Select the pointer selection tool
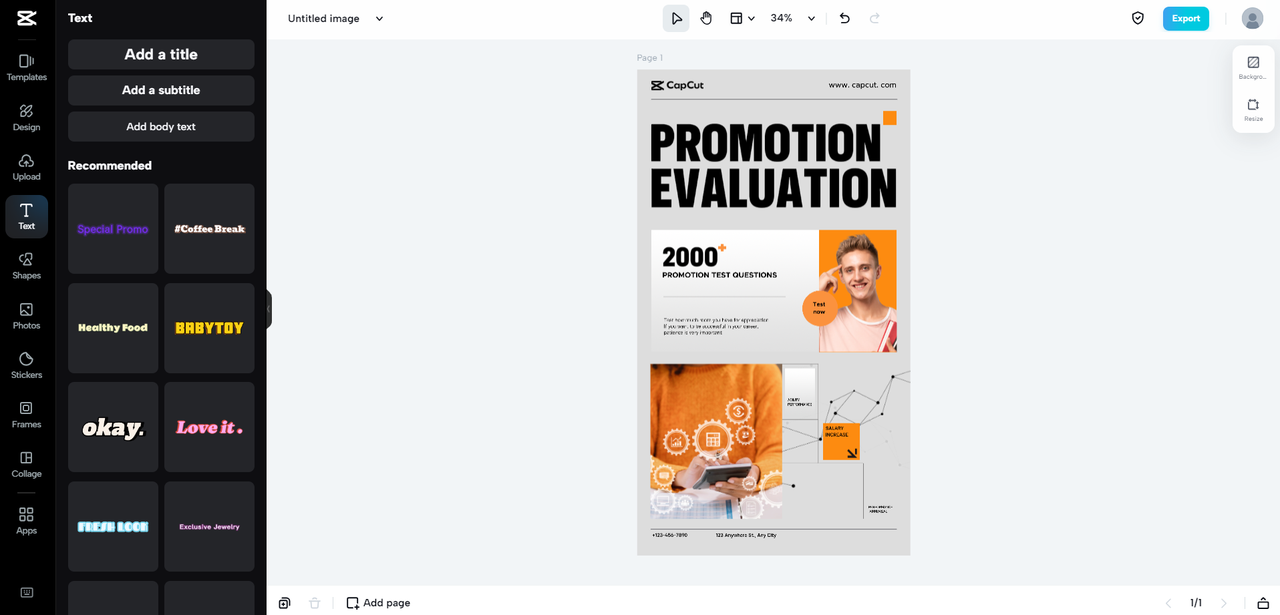 [x=676, y=18]
